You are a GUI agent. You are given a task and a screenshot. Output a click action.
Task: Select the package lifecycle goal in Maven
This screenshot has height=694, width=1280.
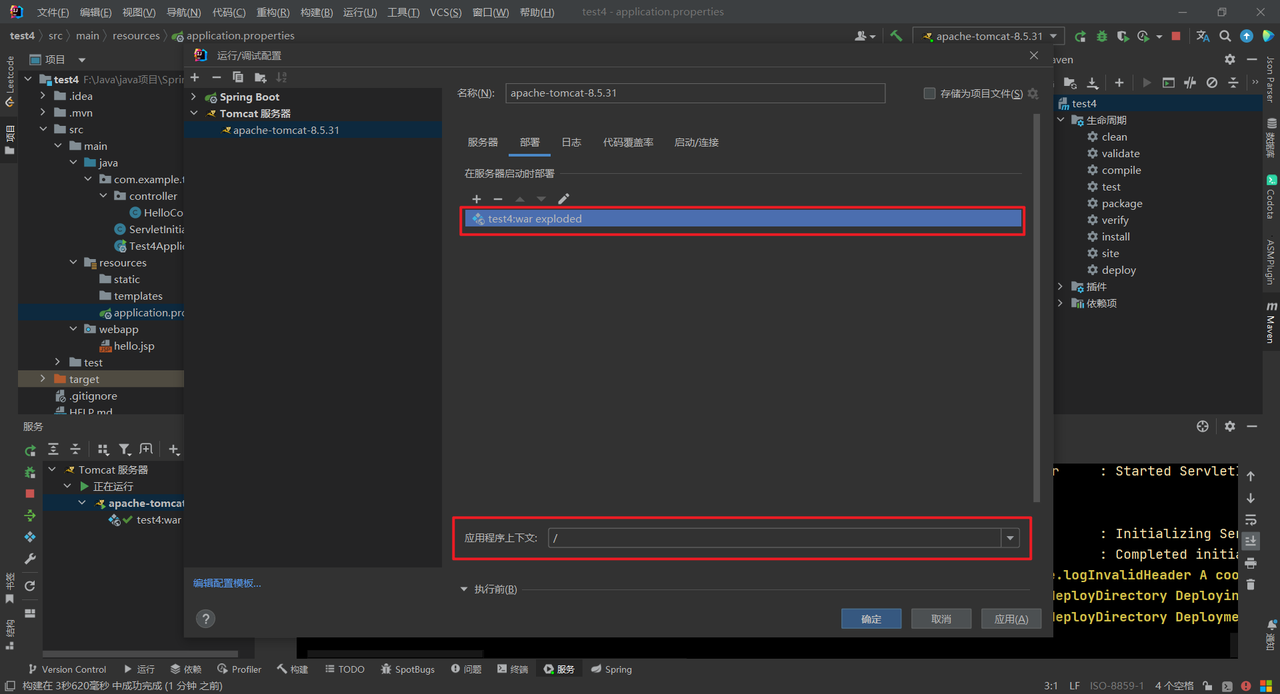click(1122, 203)
